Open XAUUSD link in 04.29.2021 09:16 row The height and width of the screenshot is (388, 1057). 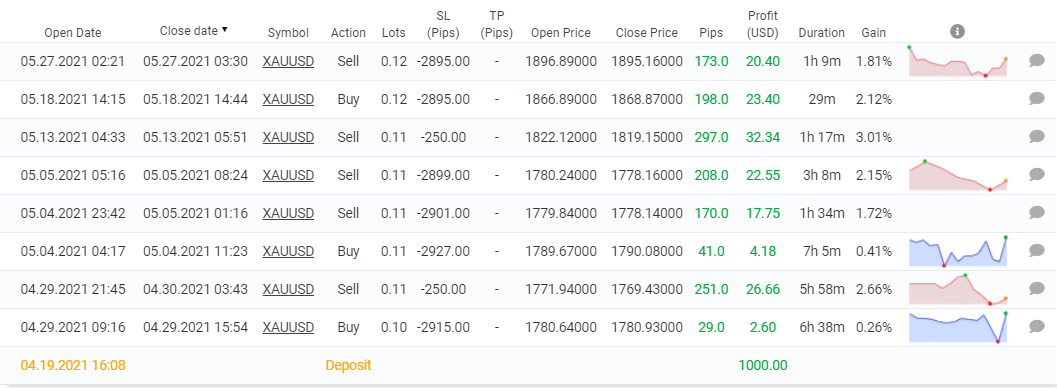coord(288,327)
